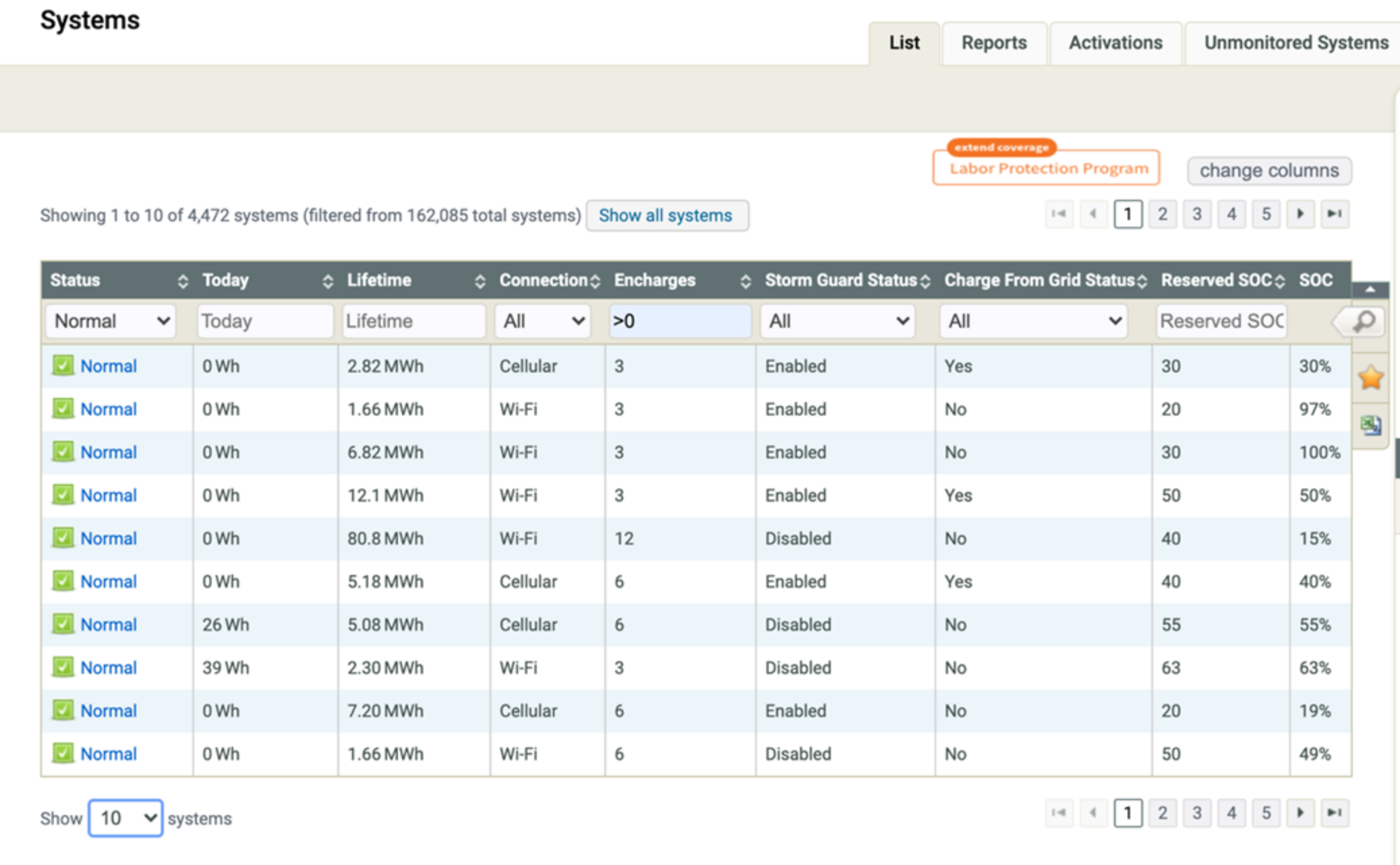Open Charge From Grid Status filter dropdown
Screen dimensions: 1400x865
(x=1033, y=321)
